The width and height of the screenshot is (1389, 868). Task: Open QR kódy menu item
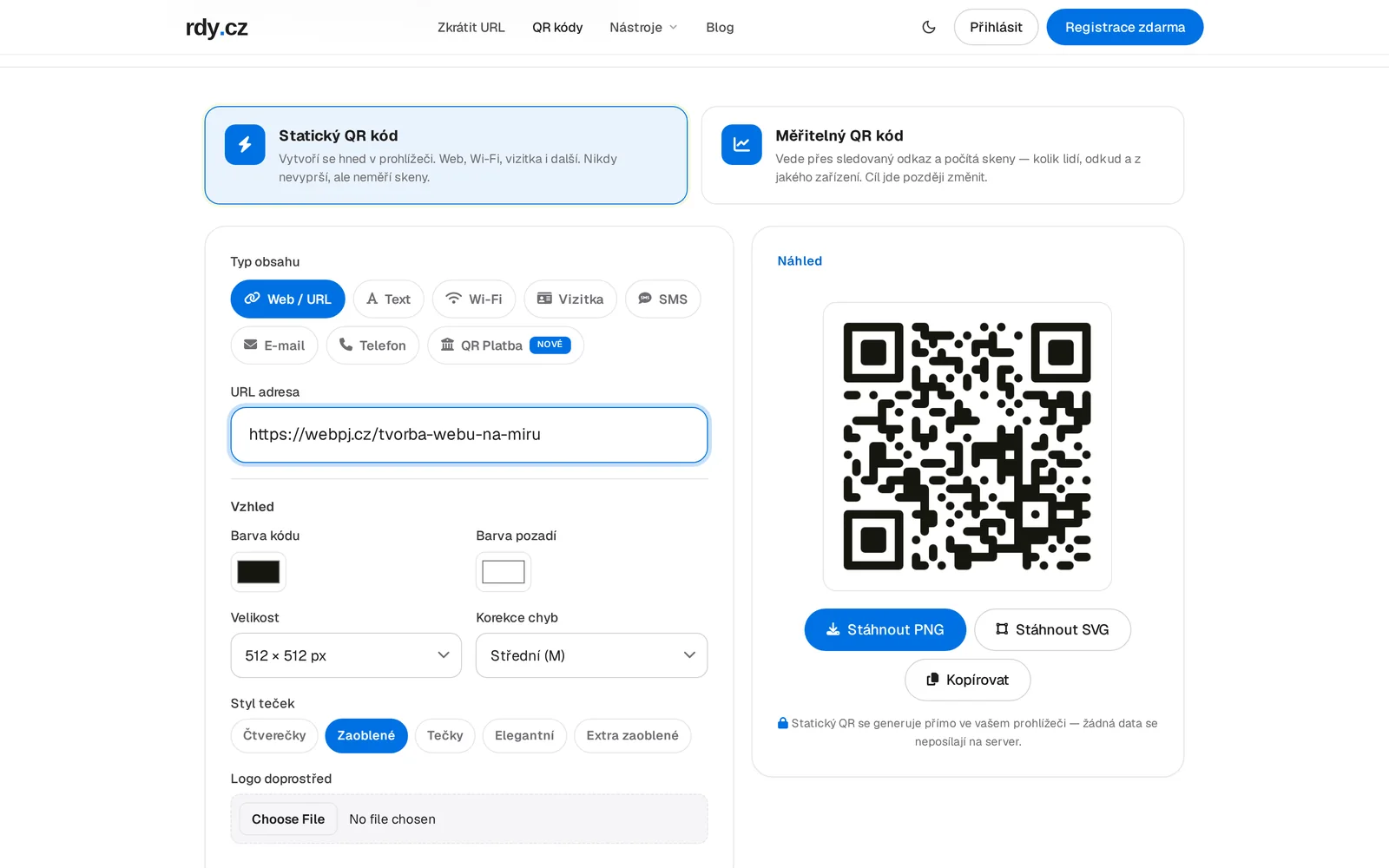tap(557, 28)
